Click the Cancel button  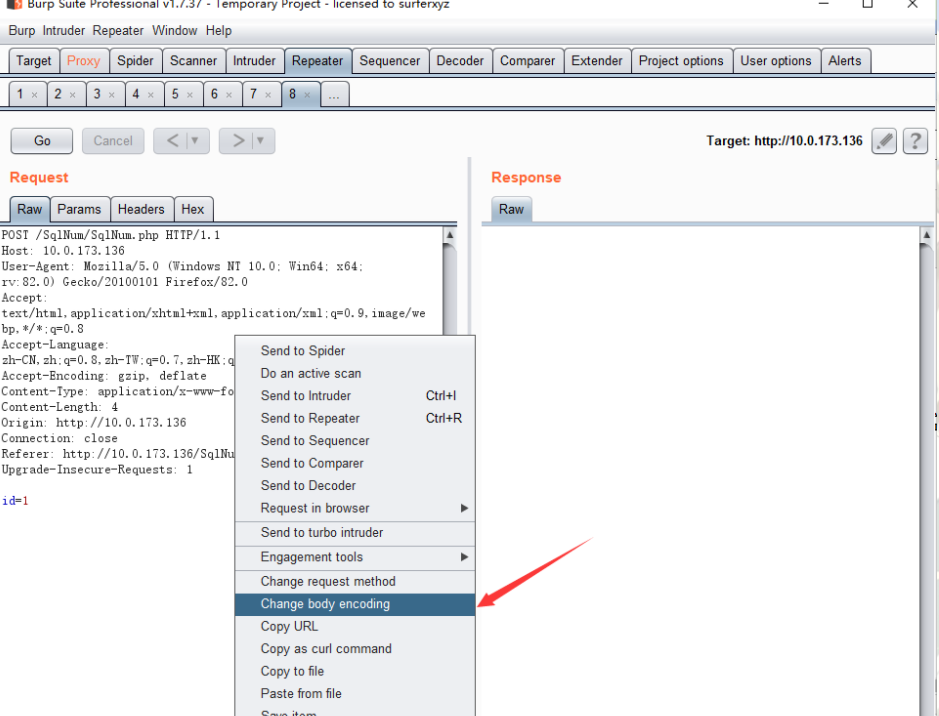pyautogui.click(x=113, y=141)
